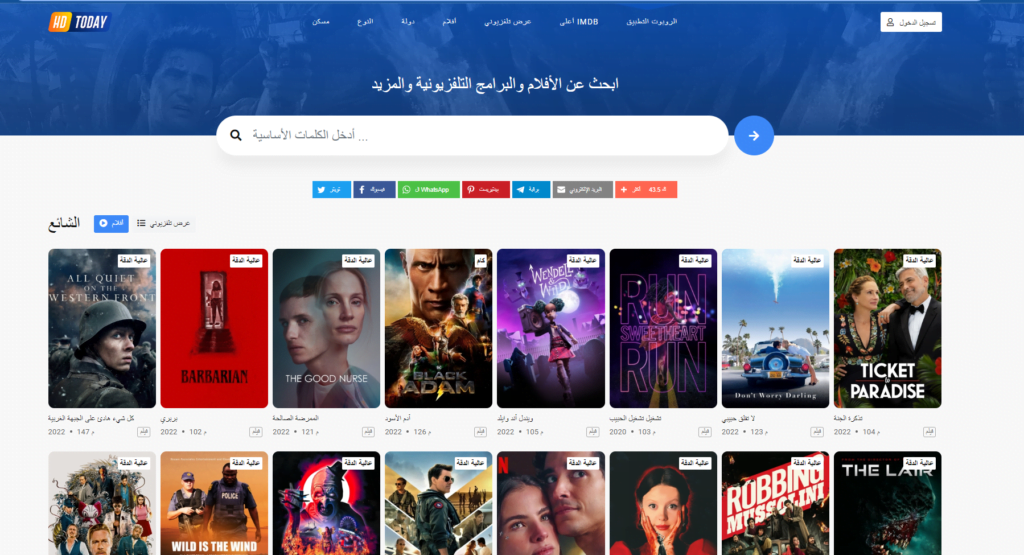Share via the WhatsApp button
The width and height of the screenshot is (1024, 555).
(x=428, y=189)
